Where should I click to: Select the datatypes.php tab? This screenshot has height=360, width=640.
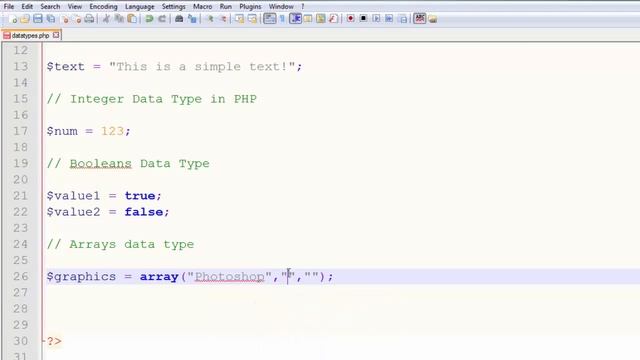coord(31,36)
